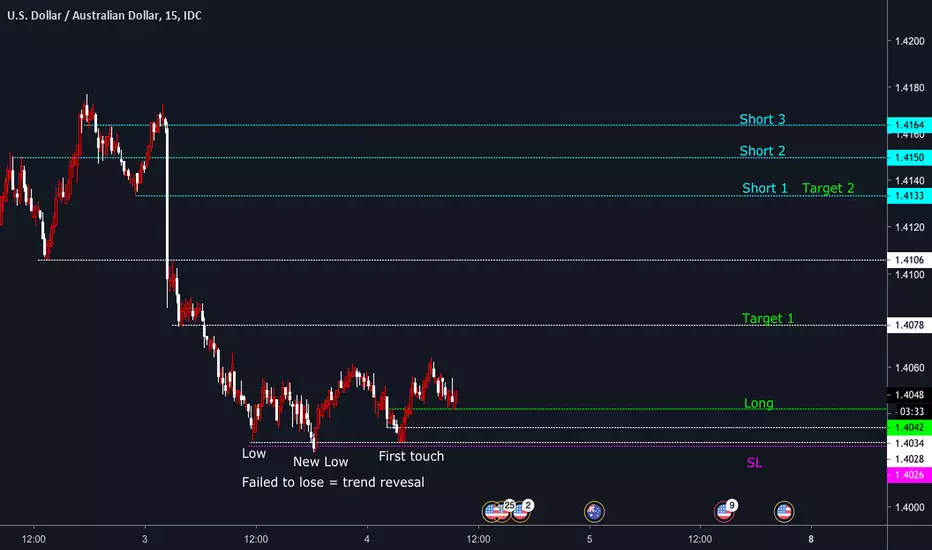Select the green 'Long' annotation label
The height and width of the screenshot is (550, 932).
tap(758, 403)
